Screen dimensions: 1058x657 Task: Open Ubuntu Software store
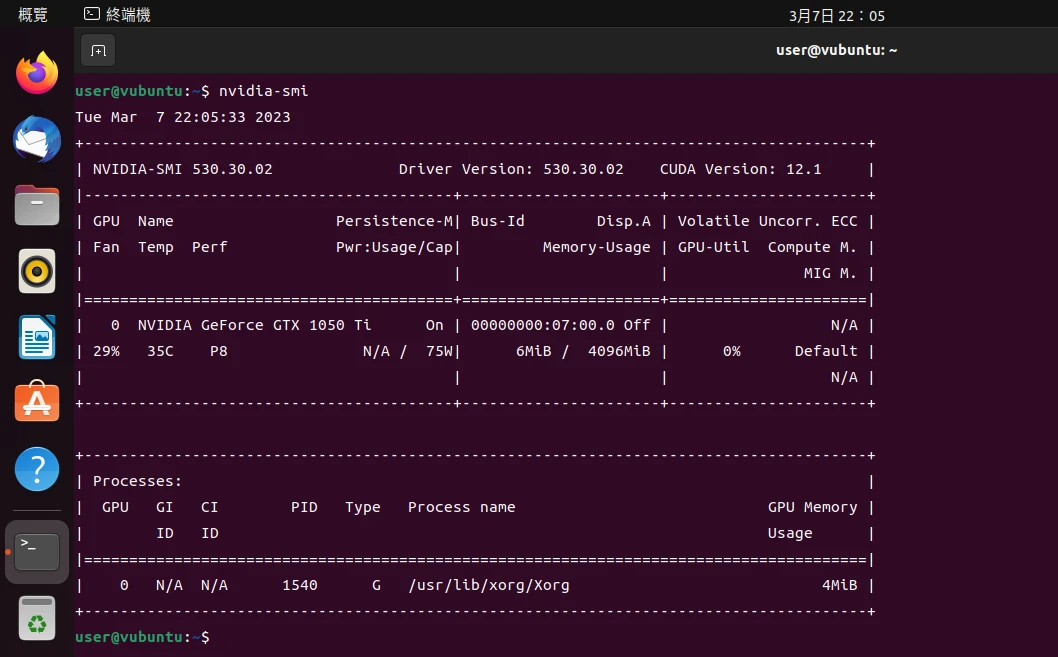pos(37,402)
